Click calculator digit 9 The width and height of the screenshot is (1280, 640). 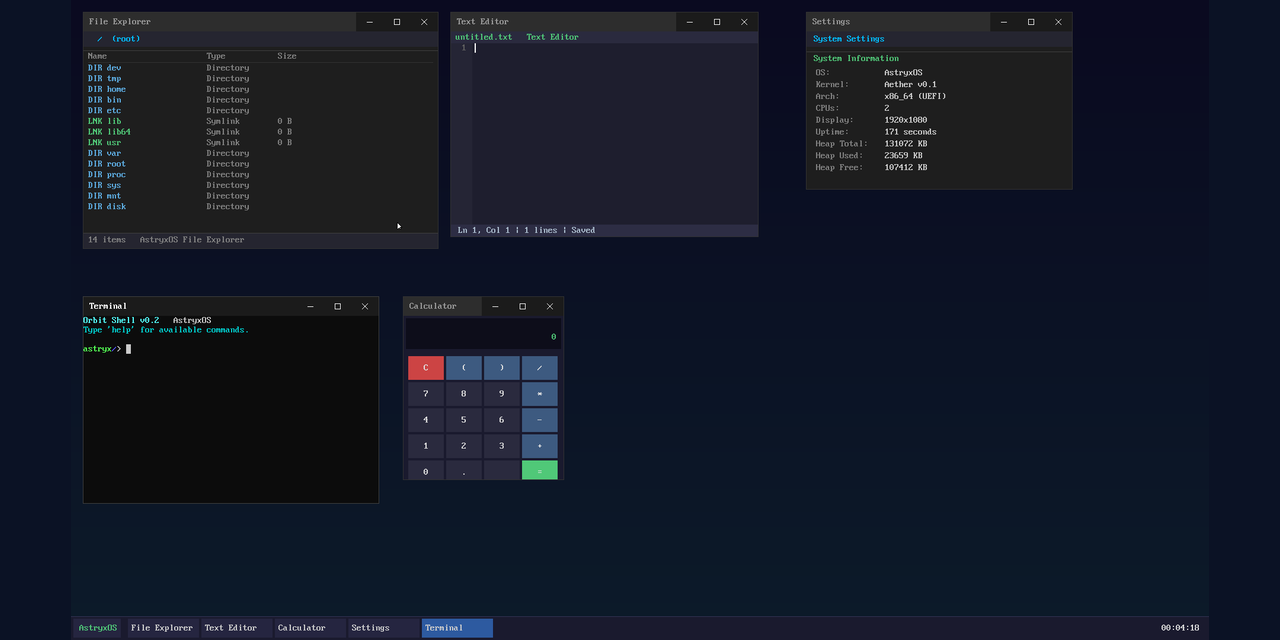(502, 394)
